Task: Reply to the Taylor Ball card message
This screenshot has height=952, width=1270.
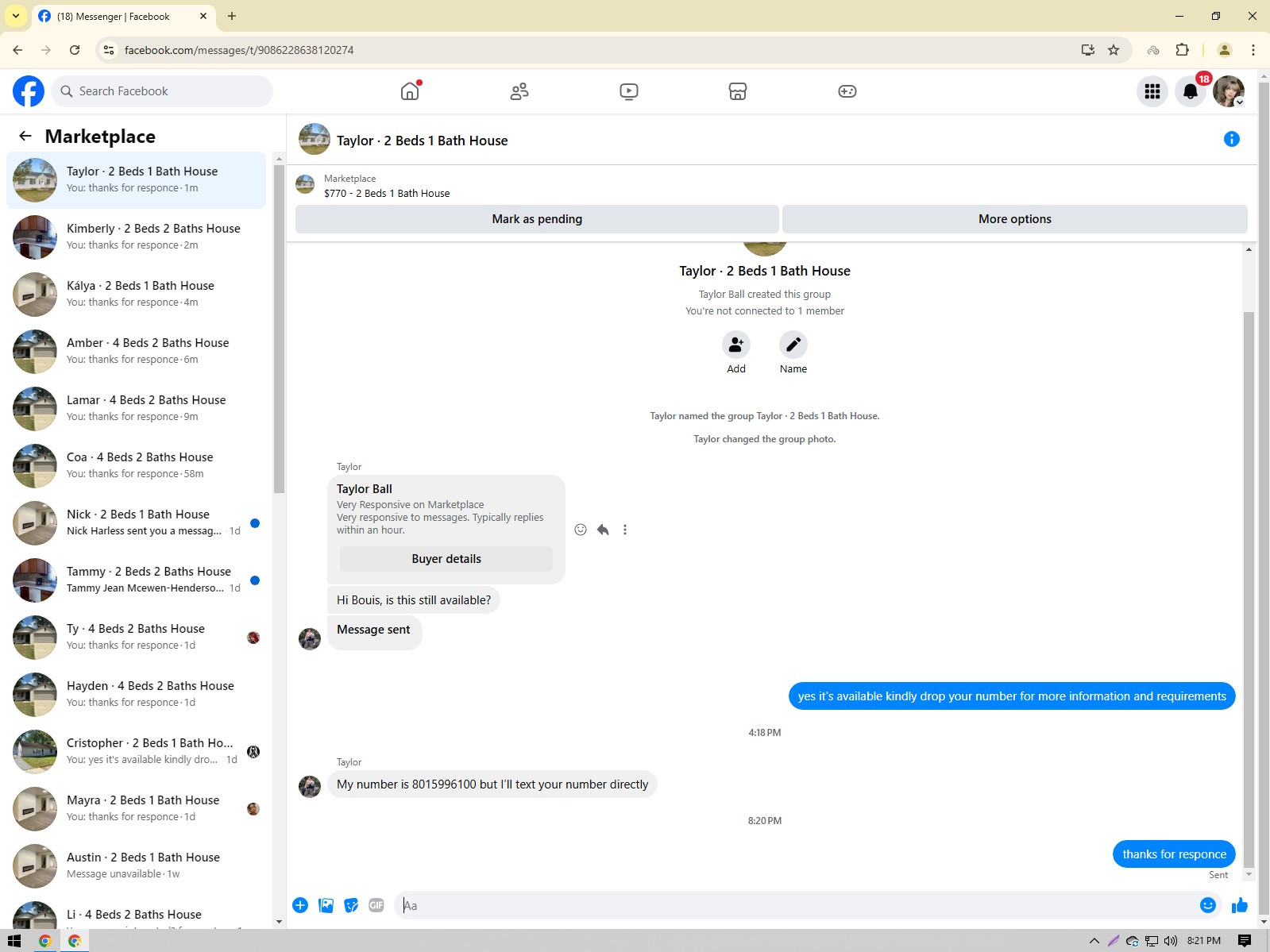Action: click(x=603, y=530)
